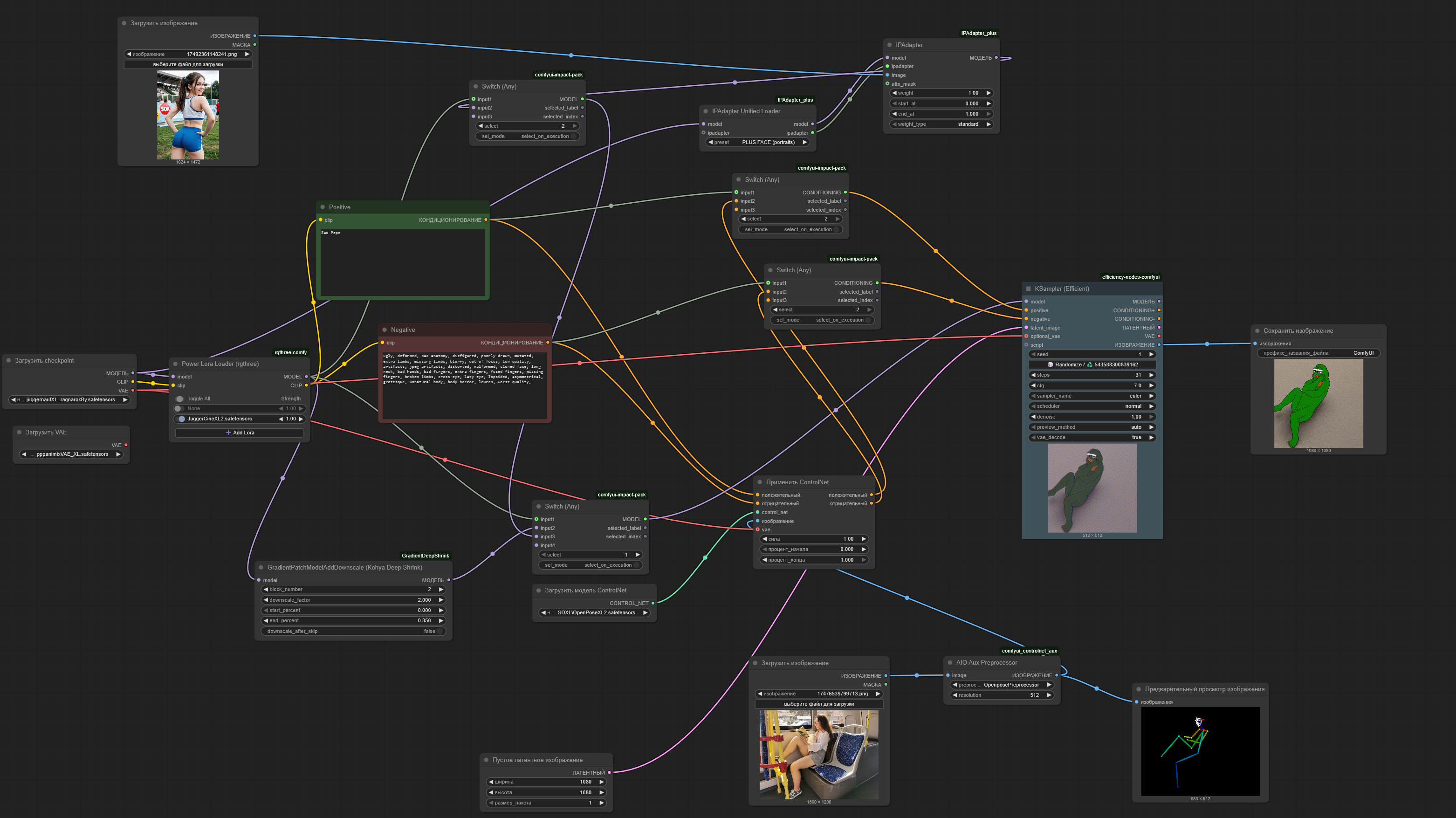Click the right arrow of block_number in Kohya Deep Shrink
Viewport: 1456px width, 818px height.
pyautogui.click(x=441, y=589)
